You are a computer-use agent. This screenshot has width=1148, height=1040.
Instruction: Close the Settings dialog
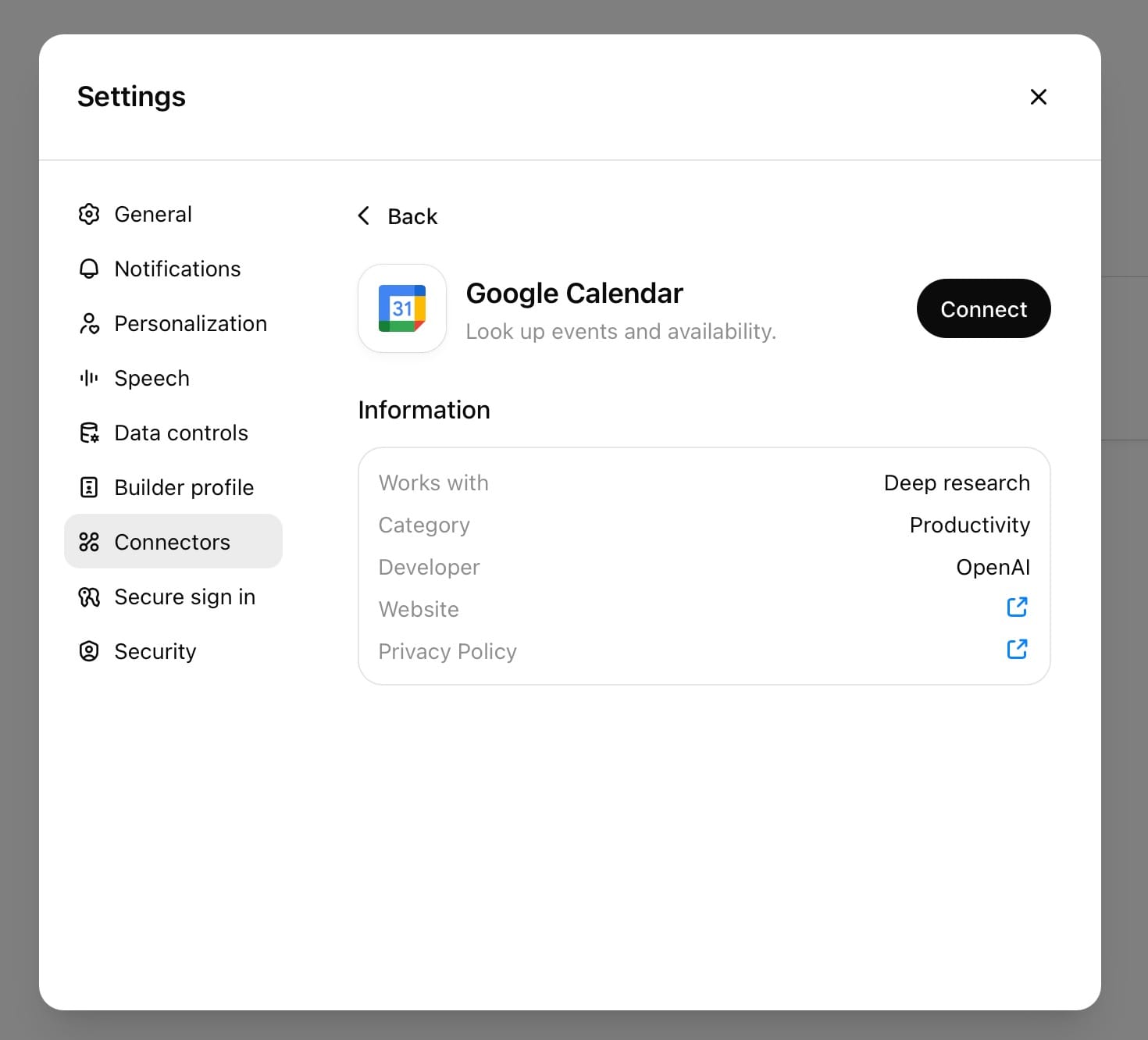pos(1038,97)
